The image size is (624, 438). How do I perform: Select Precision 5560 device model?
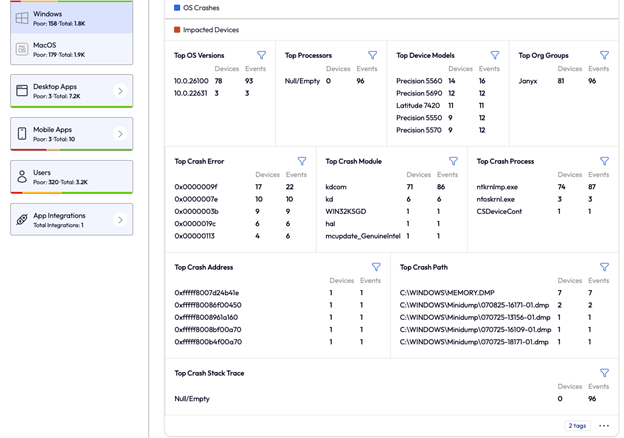click(419, 81)
